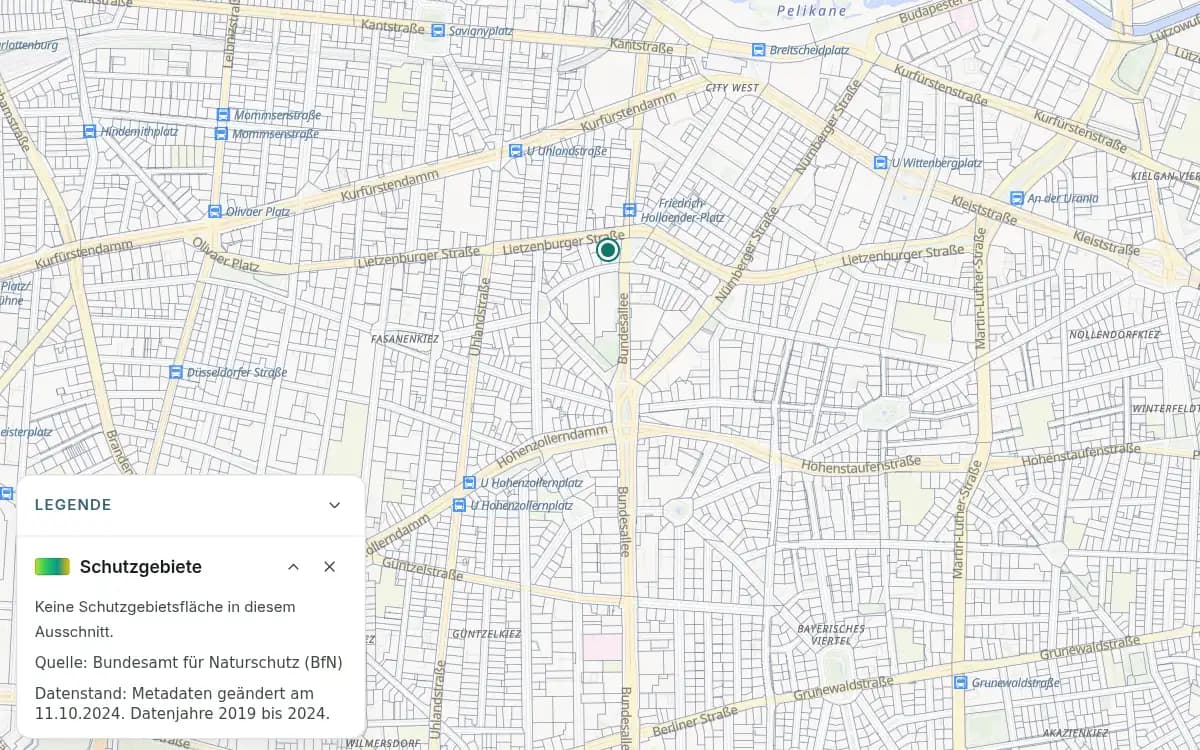The width and height of the screenshot is (1200, 750).
Task: Click the Schutzgebiete layer title
Action: click(x=141, y=567)
